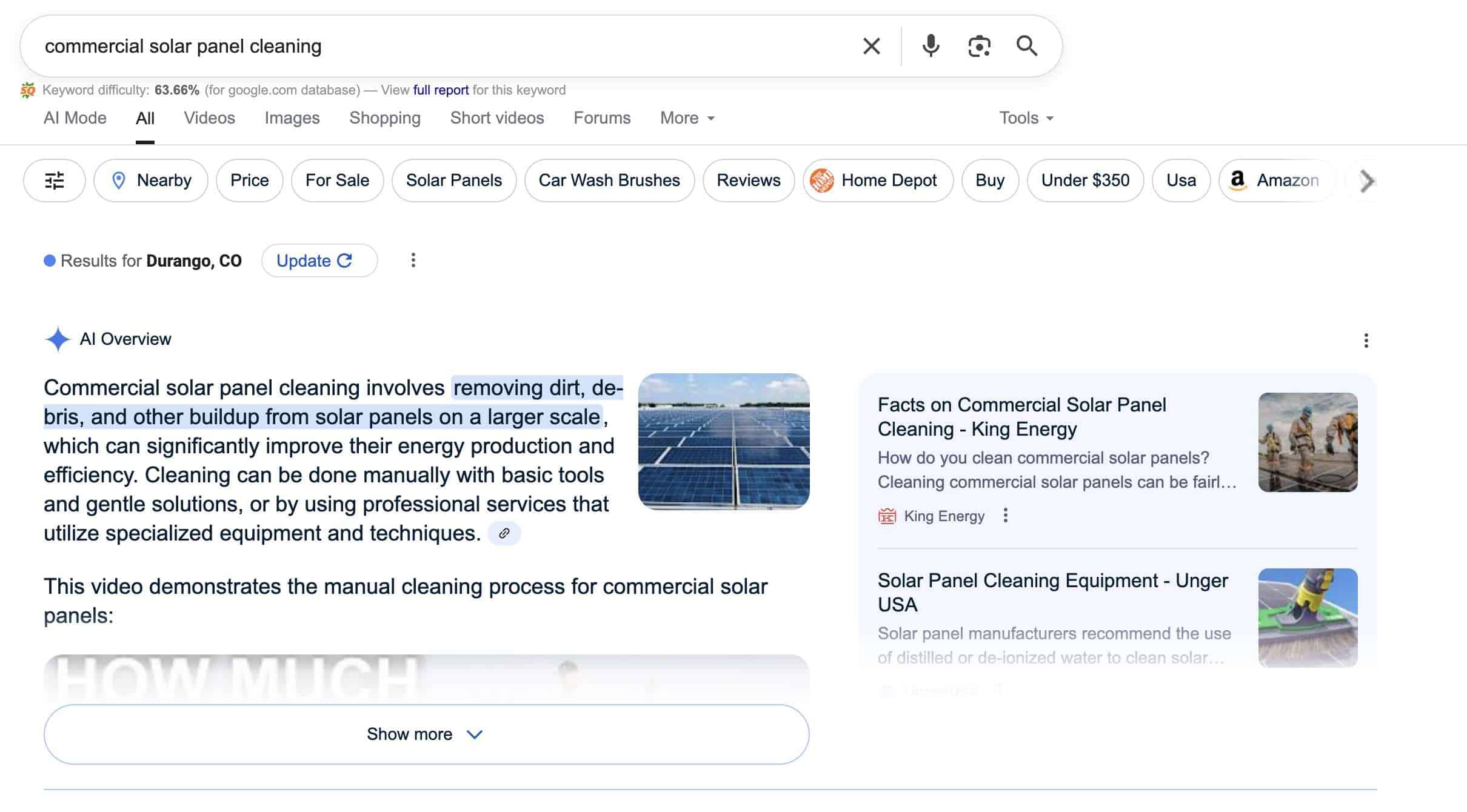Open image search camera lens
The width and height of the screenshot is (1467, 812).
click(979, 46)
